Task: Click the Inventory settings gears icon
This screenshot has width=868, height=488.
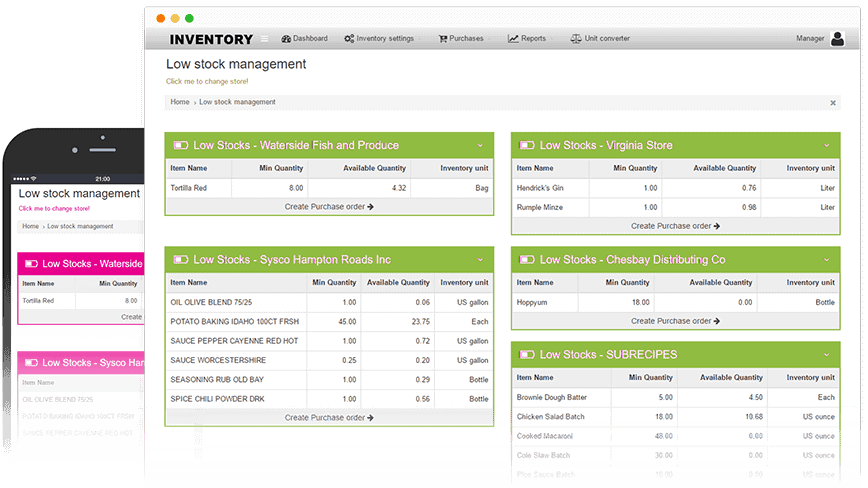Action: coord(349,39)
